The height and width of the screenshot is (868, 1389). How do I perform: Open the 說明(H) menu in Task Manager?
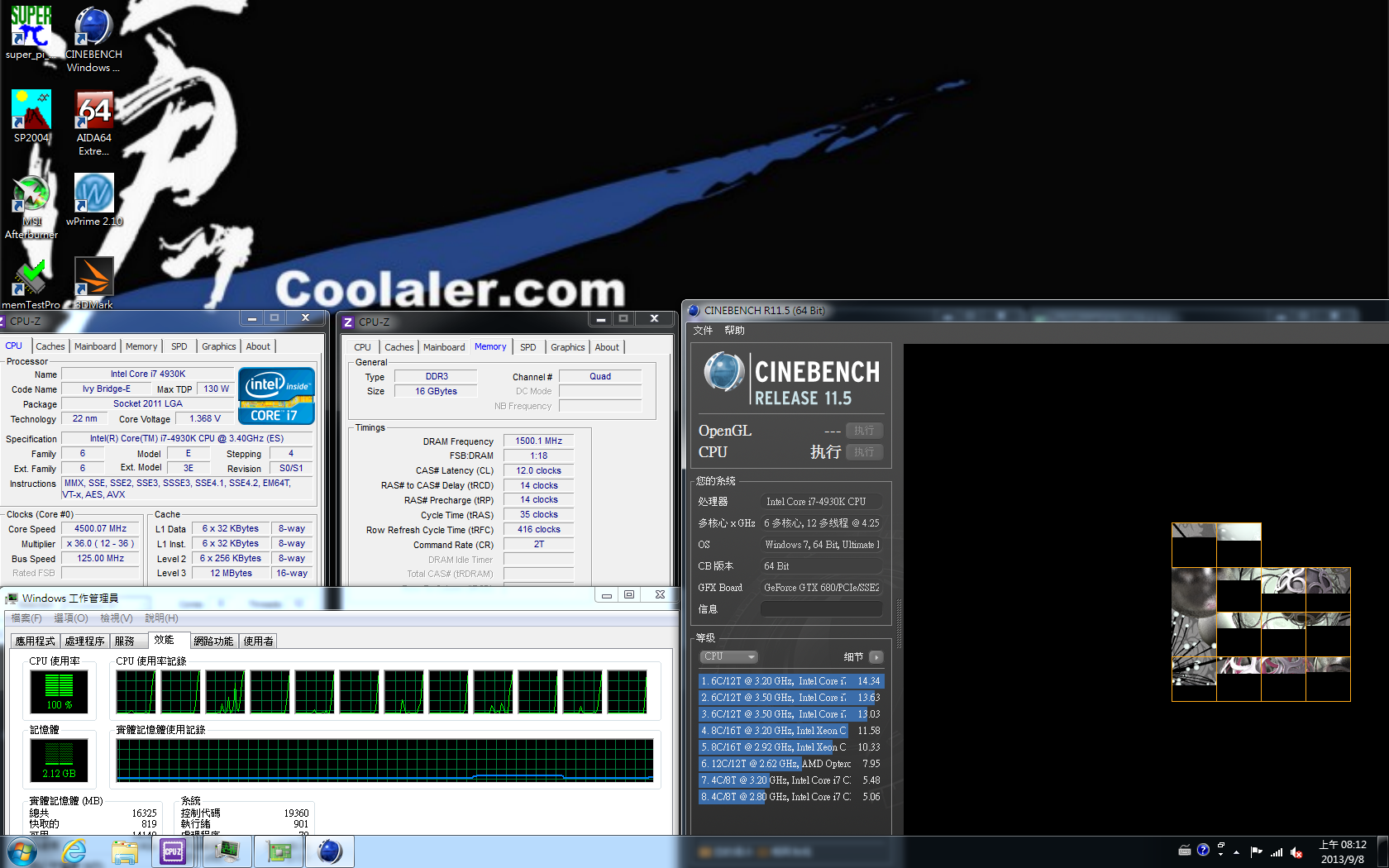coord(162,618)
